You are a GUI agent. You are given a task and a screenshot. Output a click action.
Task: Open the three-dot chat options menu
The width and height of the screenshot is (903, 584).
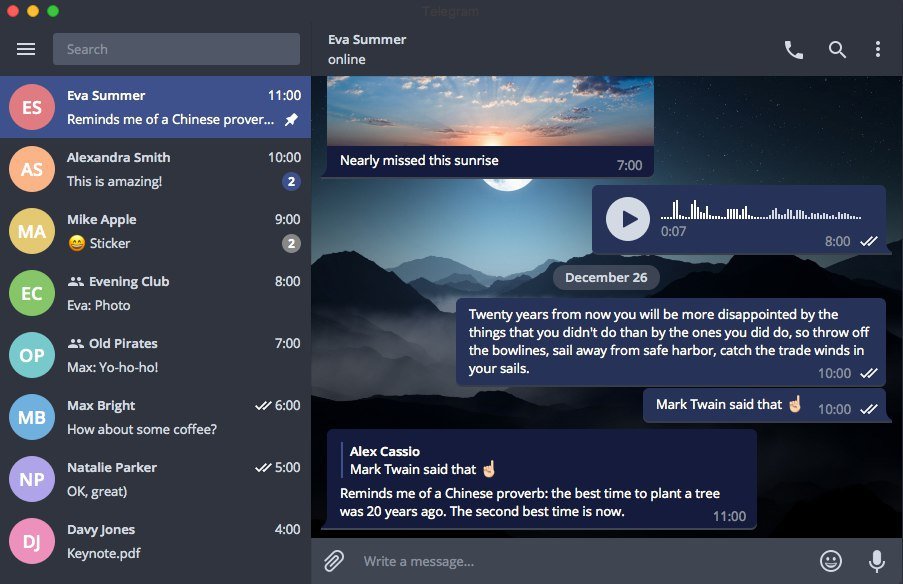coord(878,48)
